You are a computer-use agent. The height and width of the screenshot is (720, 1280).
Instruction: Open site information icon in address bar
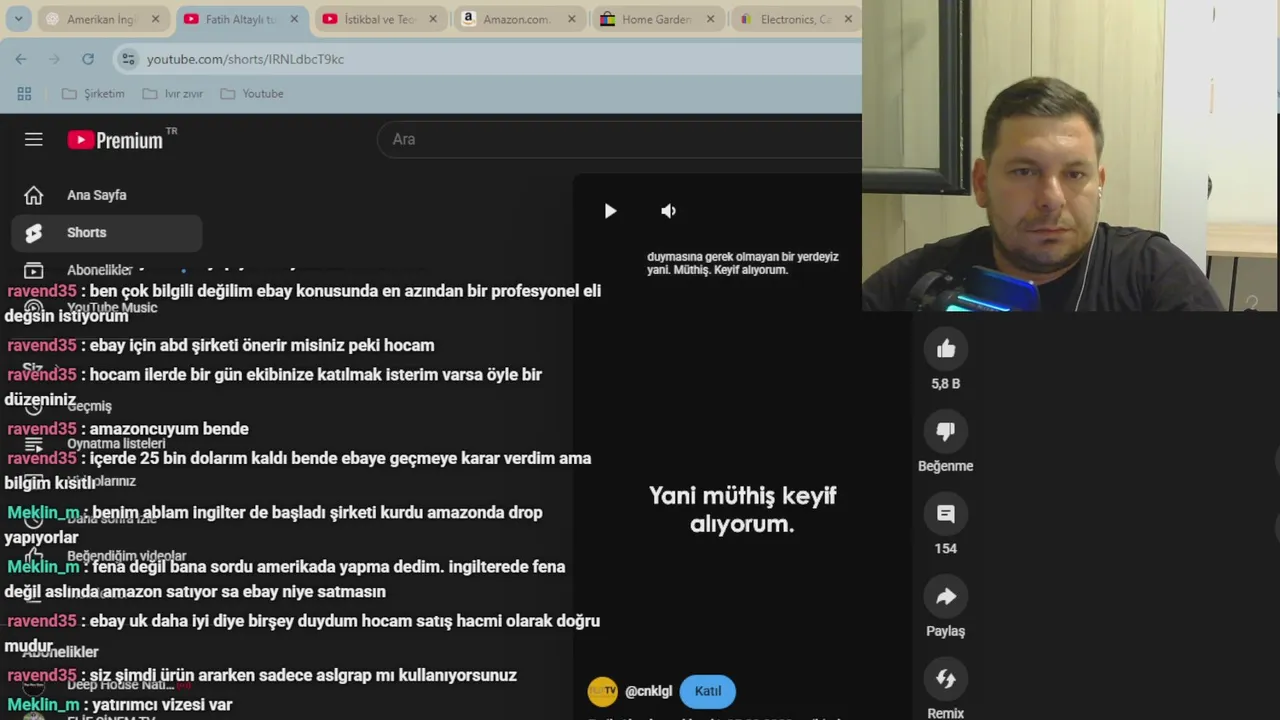[128, 59]
